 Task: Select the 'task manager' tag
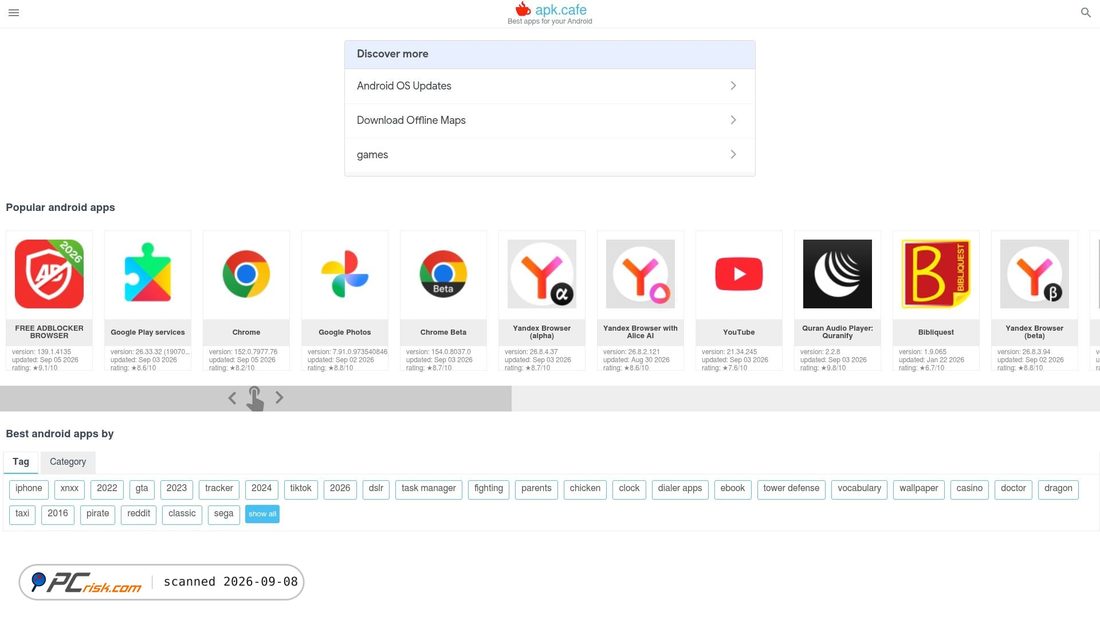(x=429, y=489)
